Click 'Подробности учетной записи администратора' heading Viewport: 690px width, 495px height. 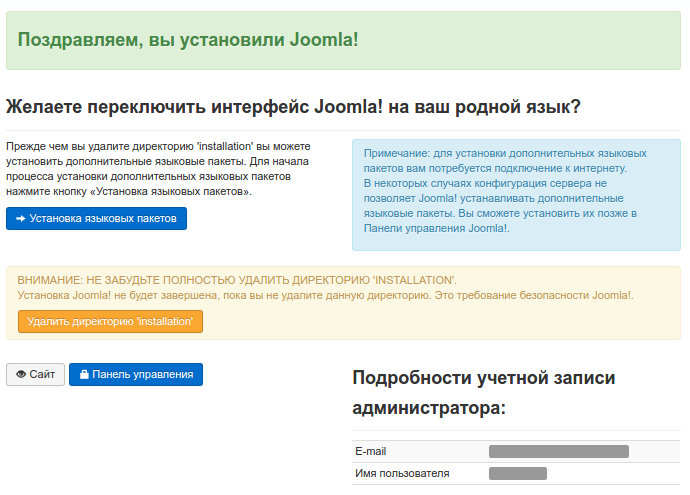484,393
